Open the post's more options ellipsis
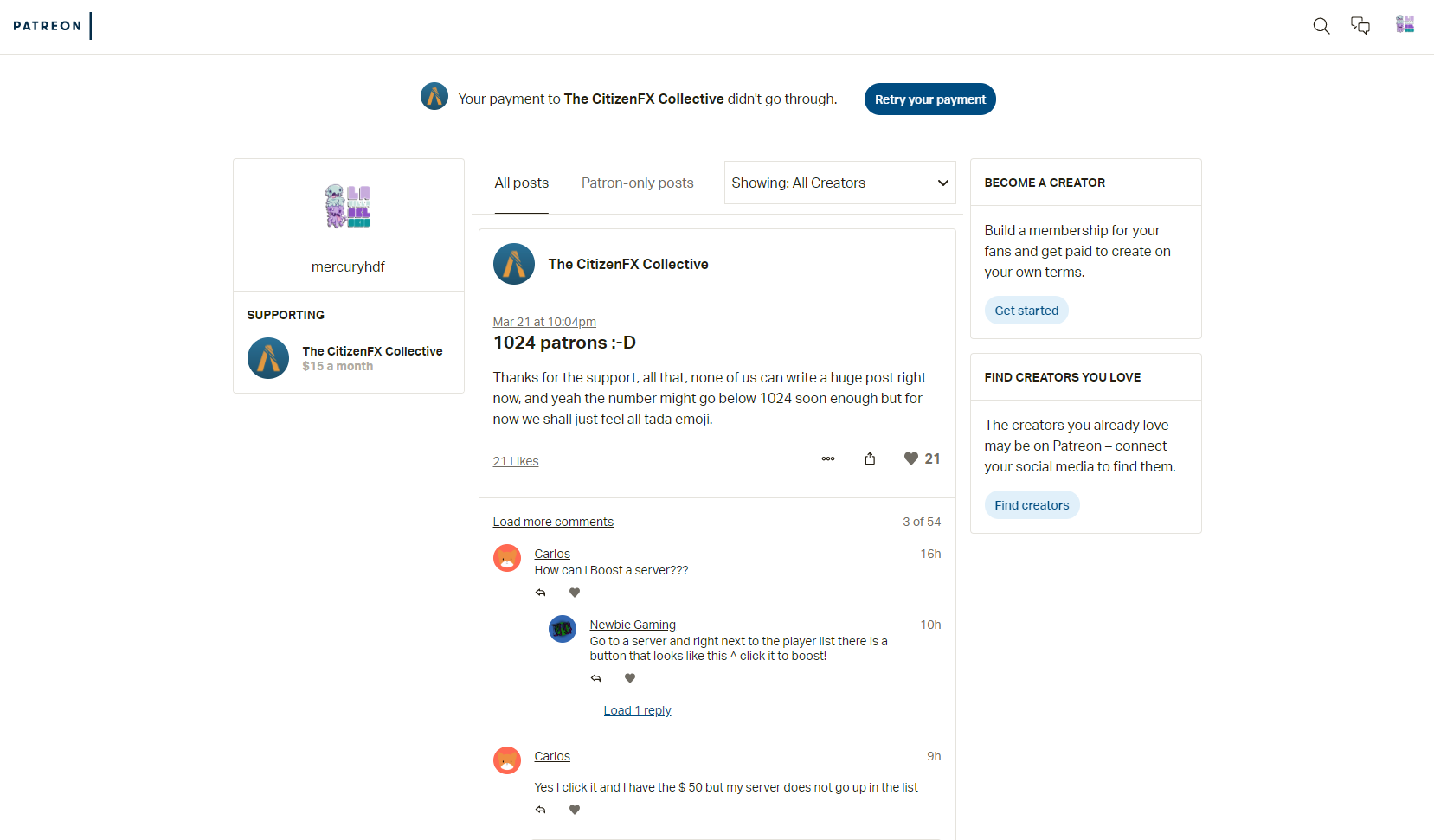This screenshot has height=840, width=1434. coord(828,458)
